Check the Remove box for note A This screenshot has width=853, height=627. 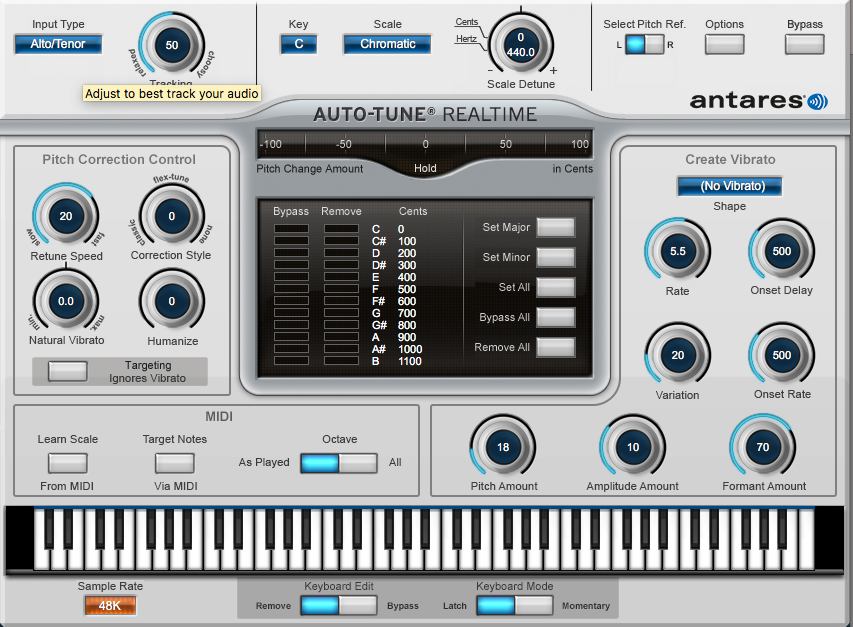click(342, 336)
